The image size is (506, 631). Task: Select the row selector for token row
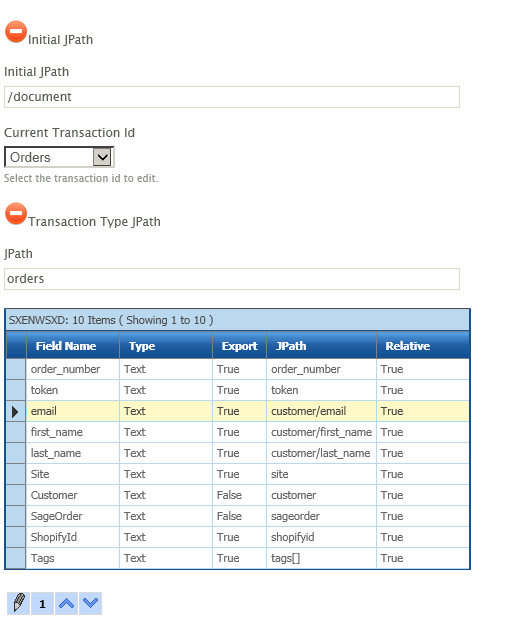click(16, 390)
